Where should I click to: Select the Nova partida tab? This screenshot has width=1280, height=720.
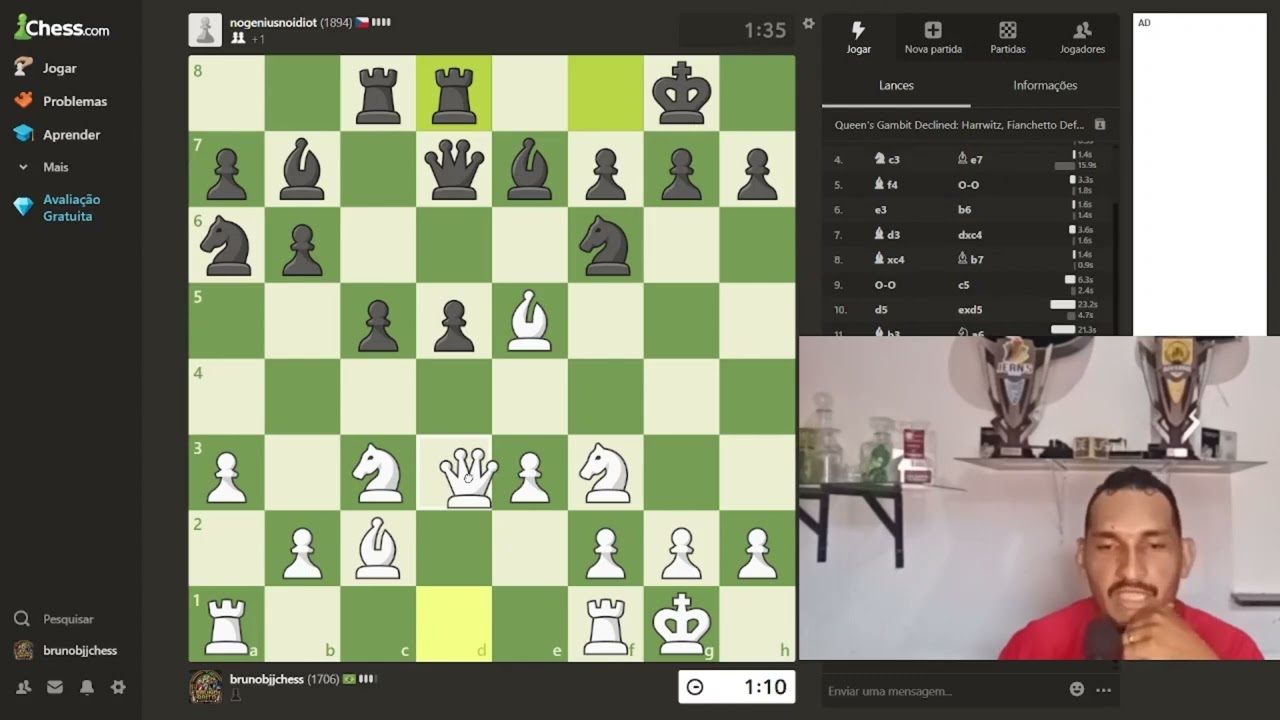point(933,38)
